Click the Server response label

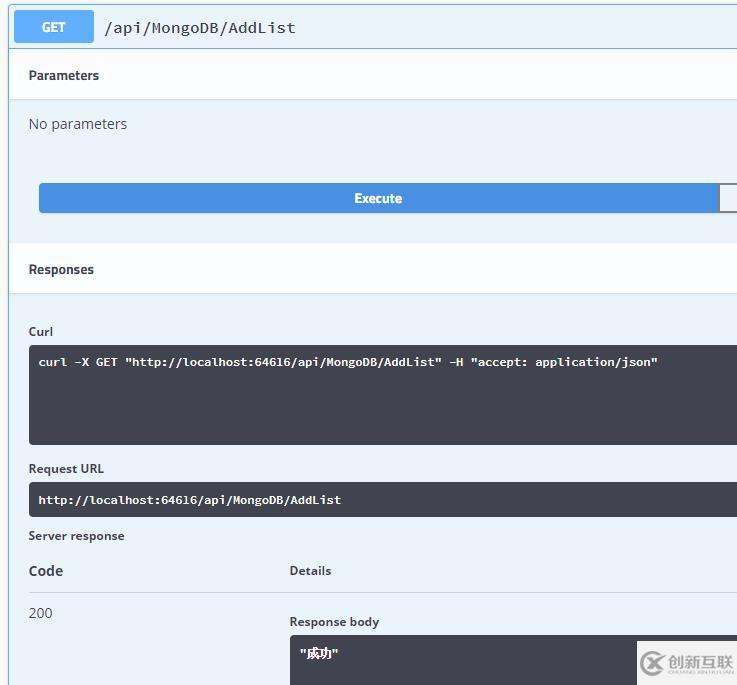point(77,536)
